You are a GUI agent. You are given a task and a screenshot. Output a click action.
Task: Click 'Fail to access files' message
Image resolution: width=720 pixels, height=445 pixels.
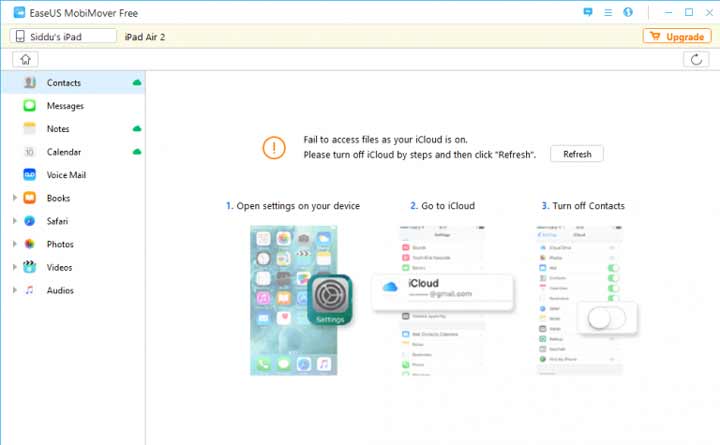(385, 140)
